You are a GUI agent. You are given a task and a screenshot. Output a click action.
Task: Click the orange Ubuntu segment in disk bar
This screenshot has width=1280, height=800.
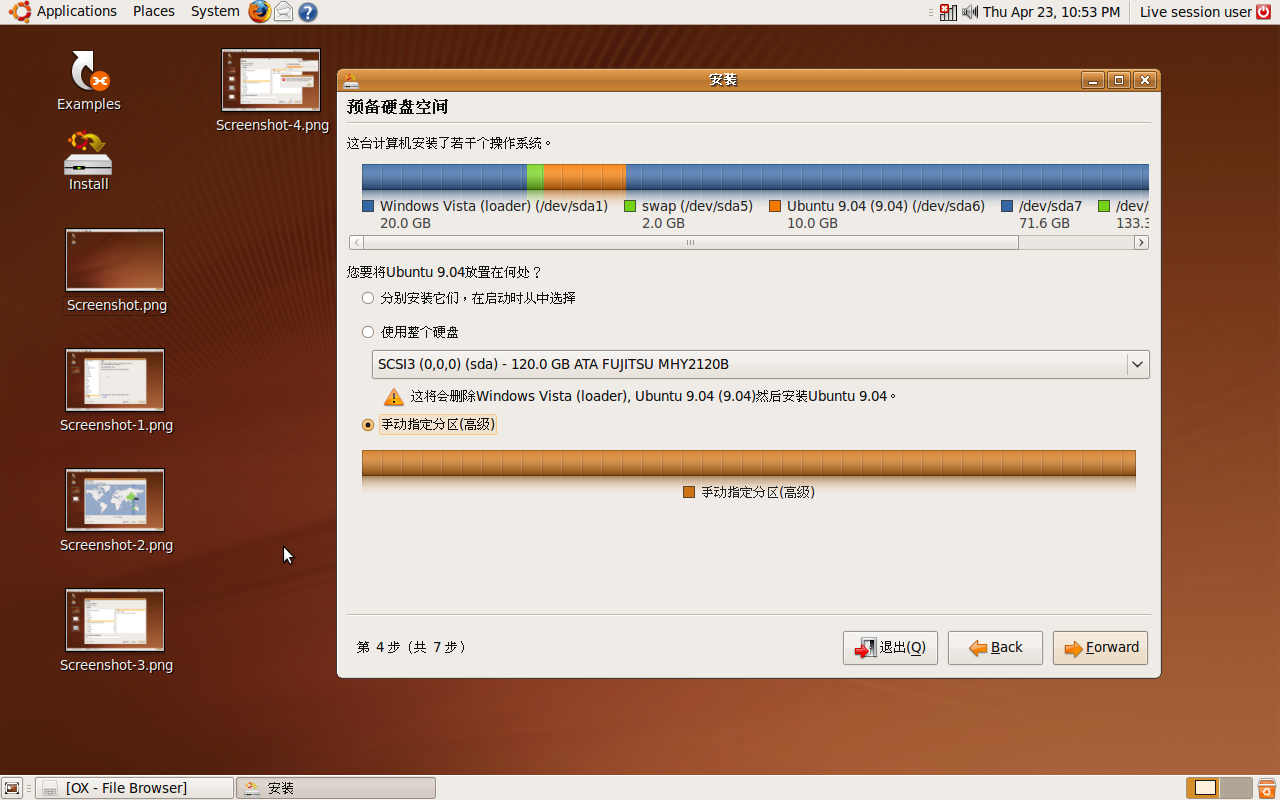pos(584,178)
